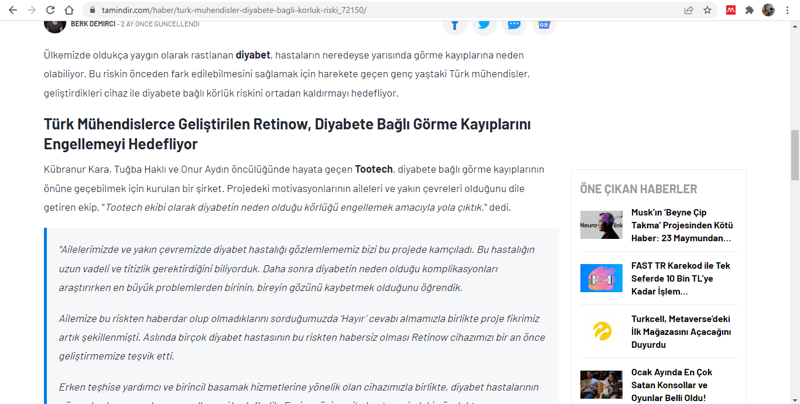Open the Google News share icon

(x=544, y=24)
